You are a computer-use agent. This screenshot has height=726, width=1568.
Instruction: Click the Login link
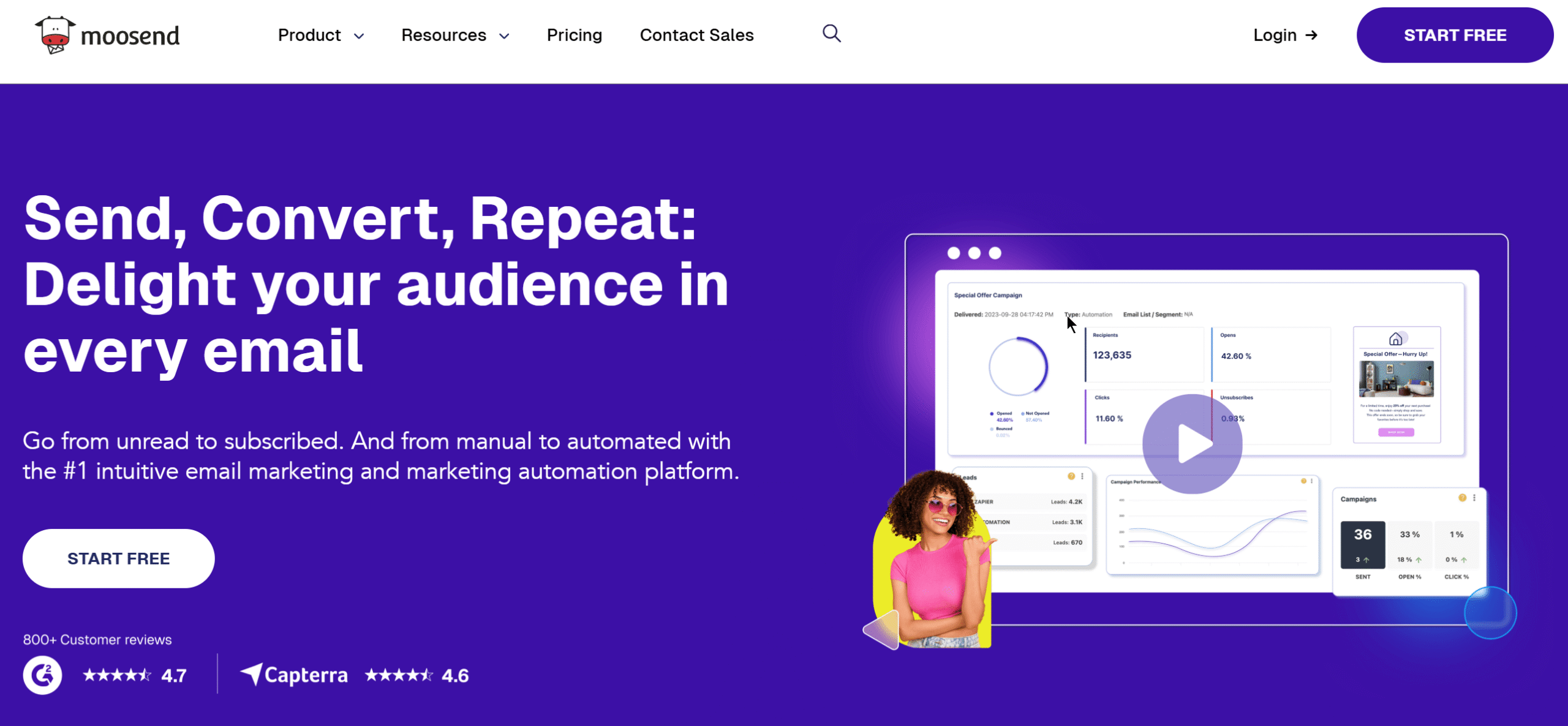click(x=1285, y=36)
